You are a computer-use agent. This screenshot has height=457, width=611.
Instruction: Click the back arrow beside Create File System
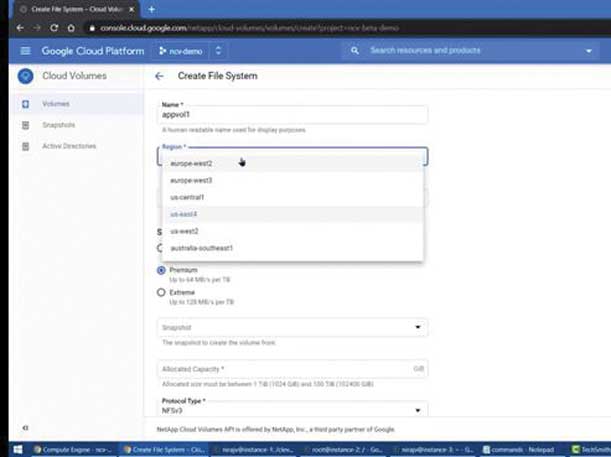click(x=159, y=76)
